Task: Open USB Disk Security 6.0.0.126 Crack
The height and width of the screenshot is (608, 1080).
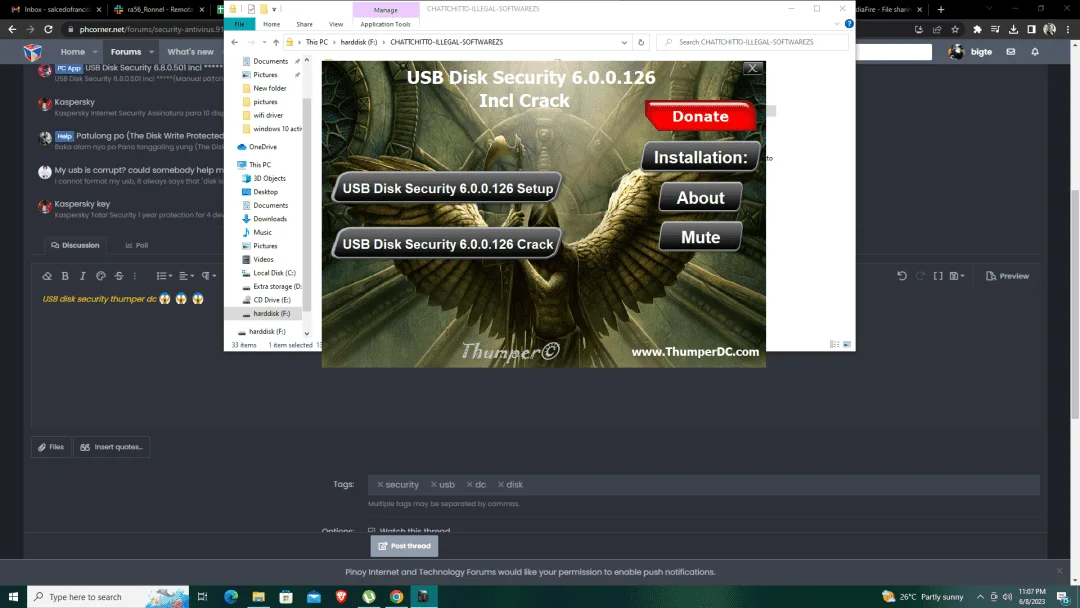Action: click(x=447, y=244)
